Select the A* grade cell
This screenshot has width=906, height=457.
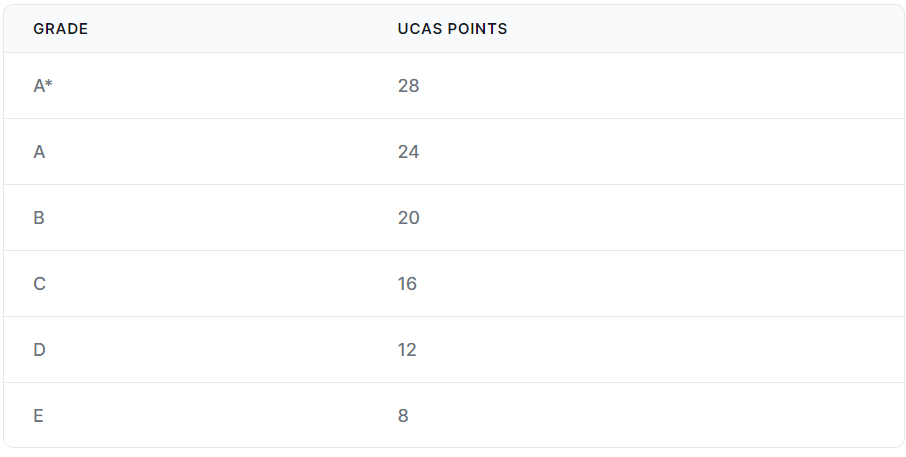pyautogui.click(x=43, y=86)
